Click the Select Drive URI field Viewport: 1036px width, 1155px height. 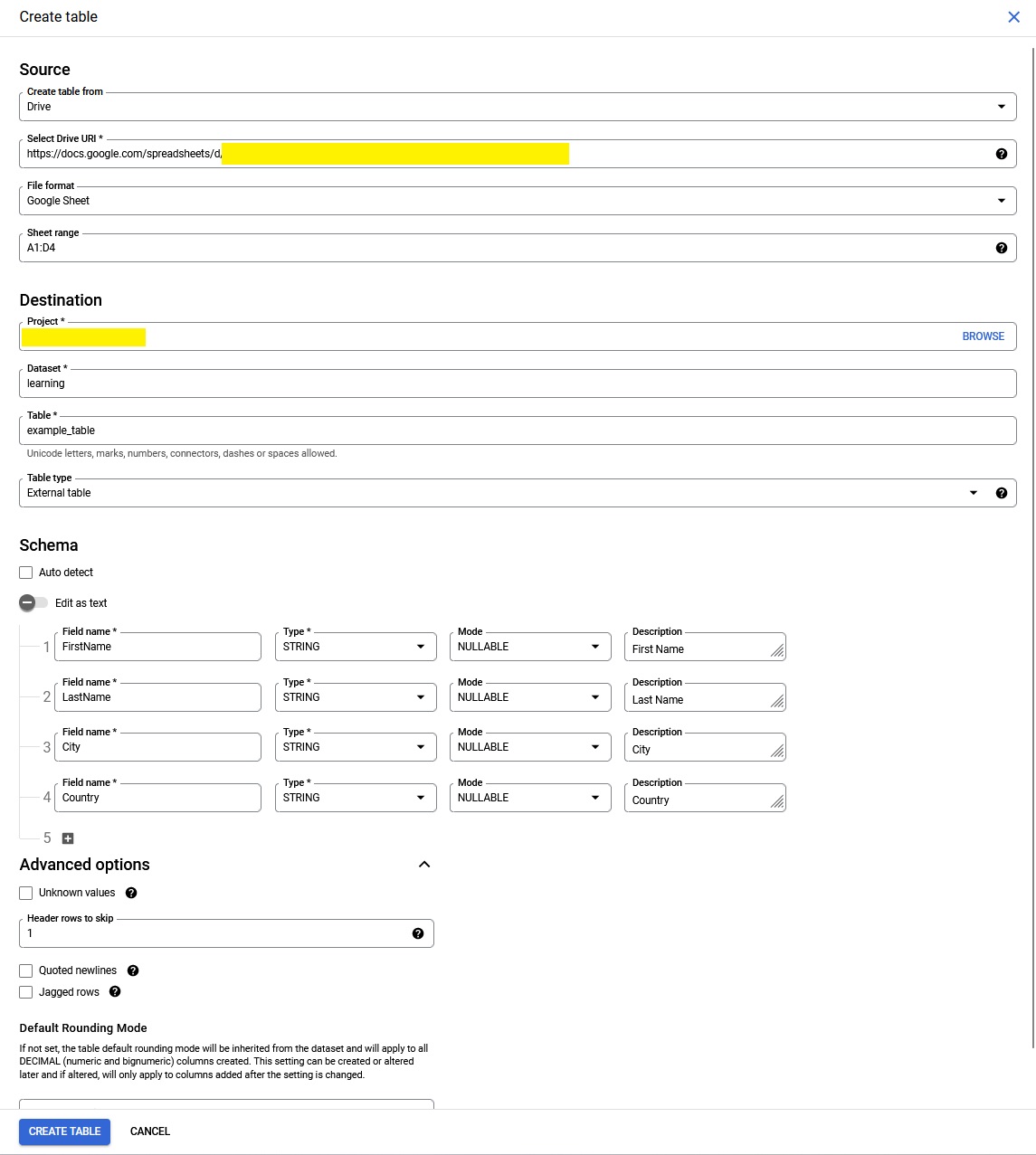click(x=518, y=154)
